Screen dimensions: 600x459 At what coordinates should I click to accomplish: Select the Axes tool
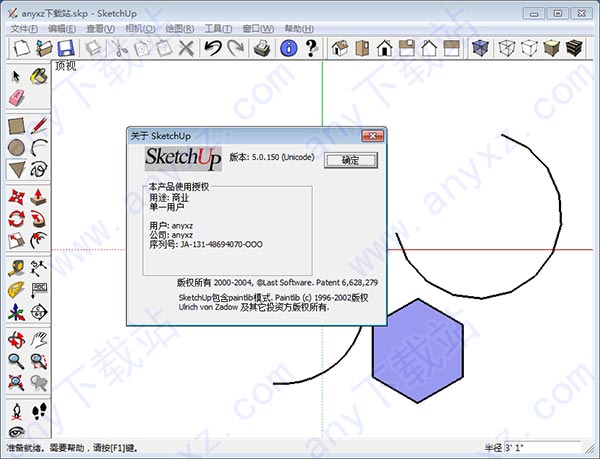[x=16, y=312]
